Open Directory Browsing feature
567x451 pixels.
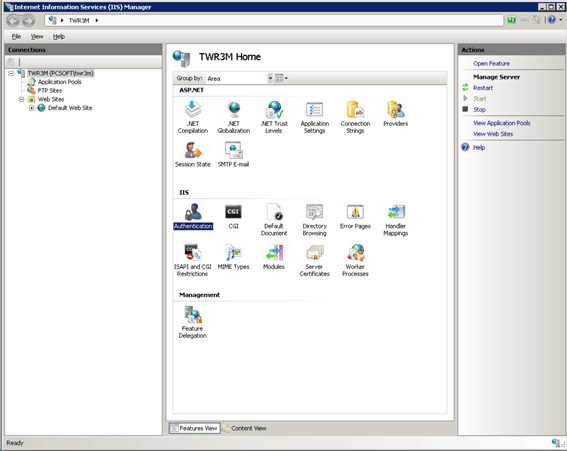pos(315,220)
